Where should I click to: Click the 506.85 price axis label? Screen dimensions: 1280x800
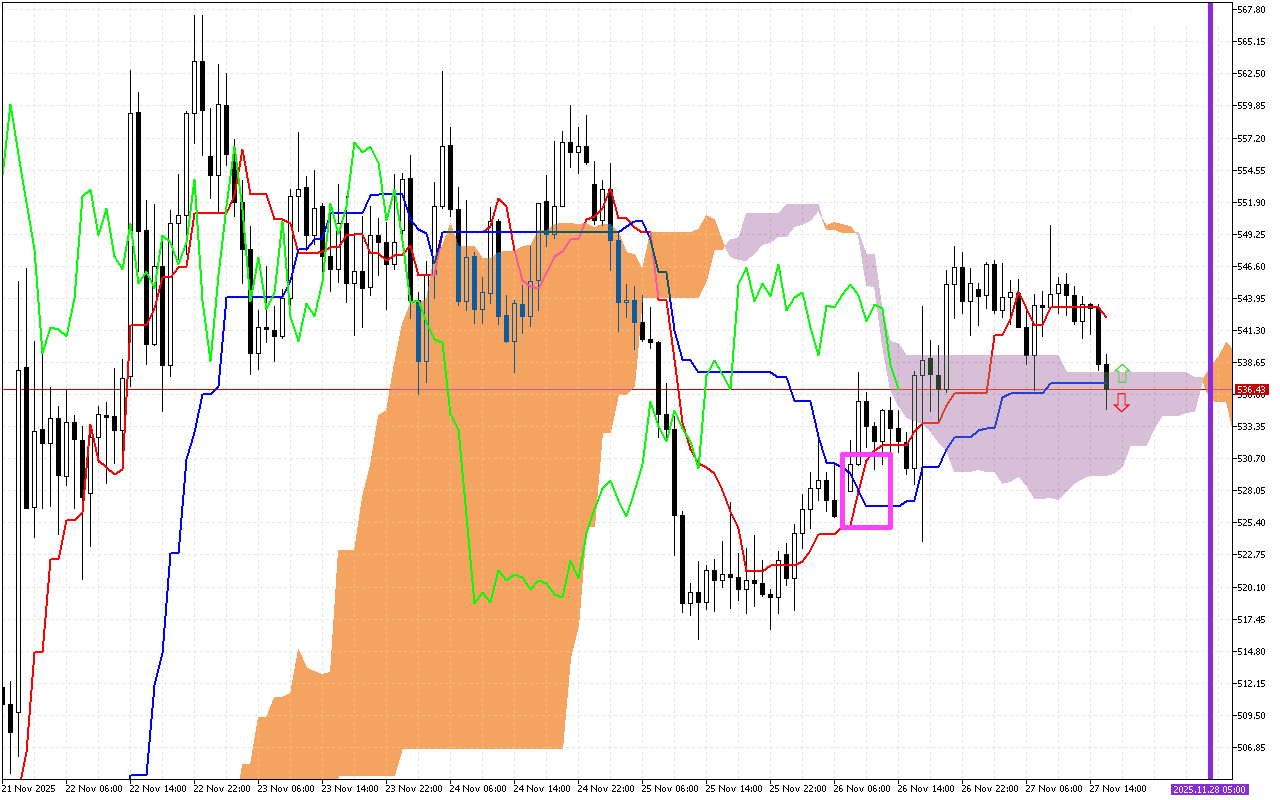click(x=1252, y=747)
